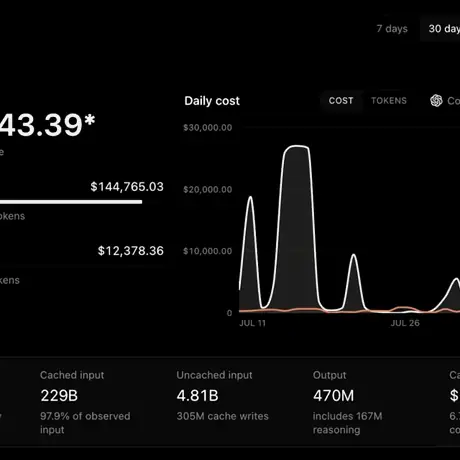Click the $12,378.36 cost amount

(131, 251)
